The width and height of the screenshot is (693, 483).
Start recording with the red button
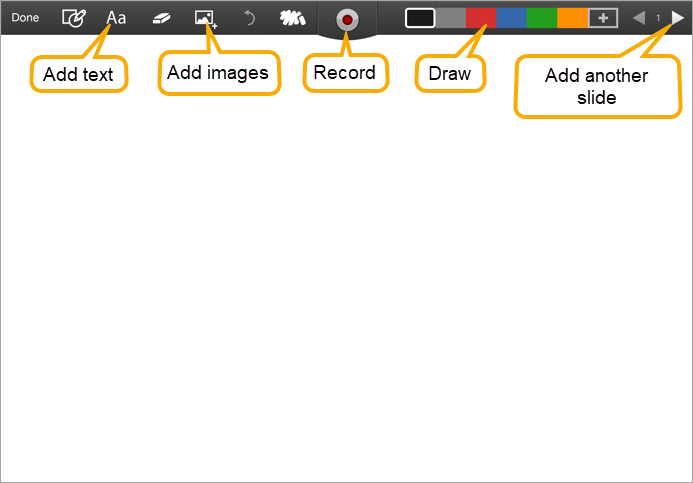(347, 20)
